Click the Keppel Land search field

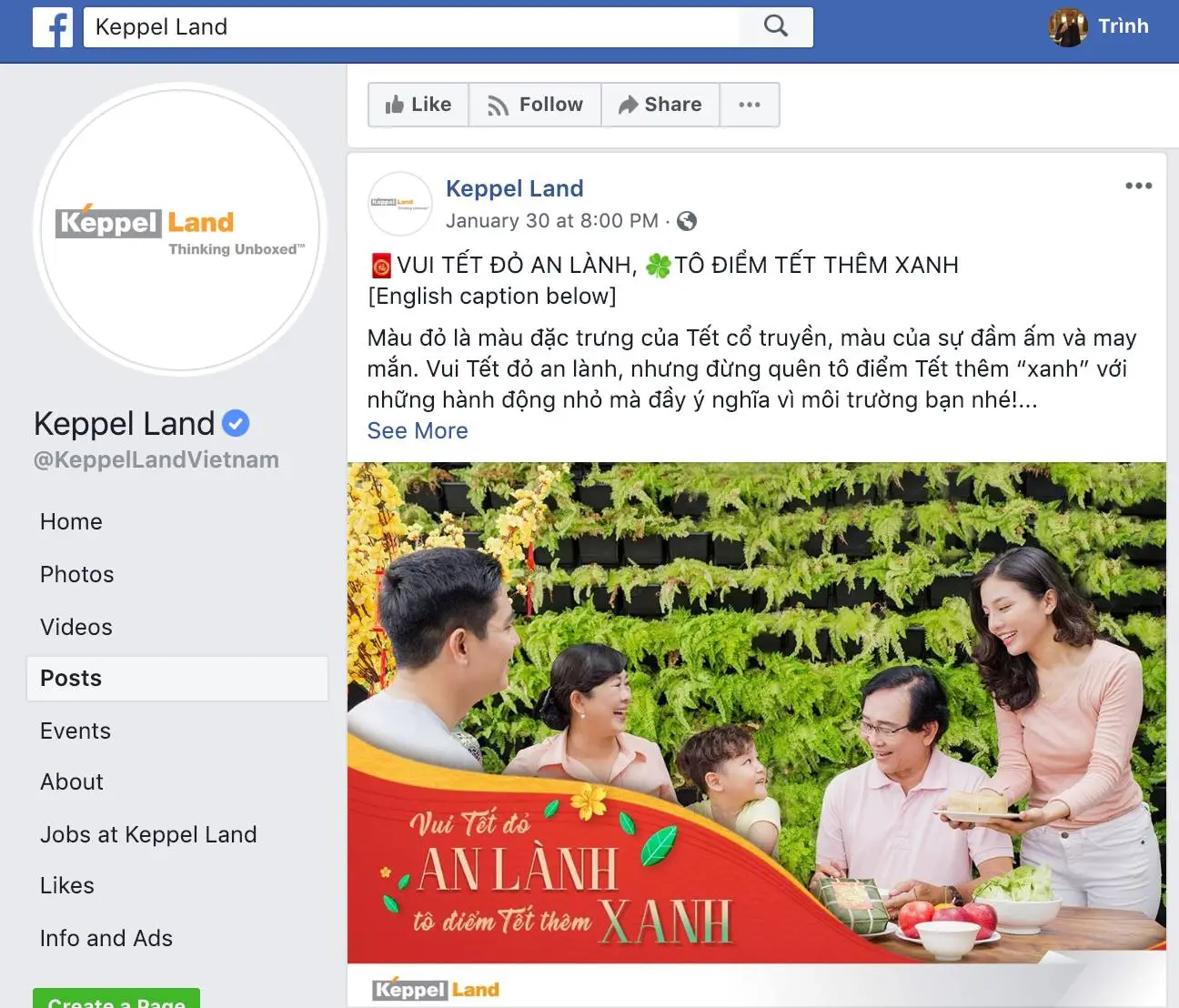click(x=412, y=27)
